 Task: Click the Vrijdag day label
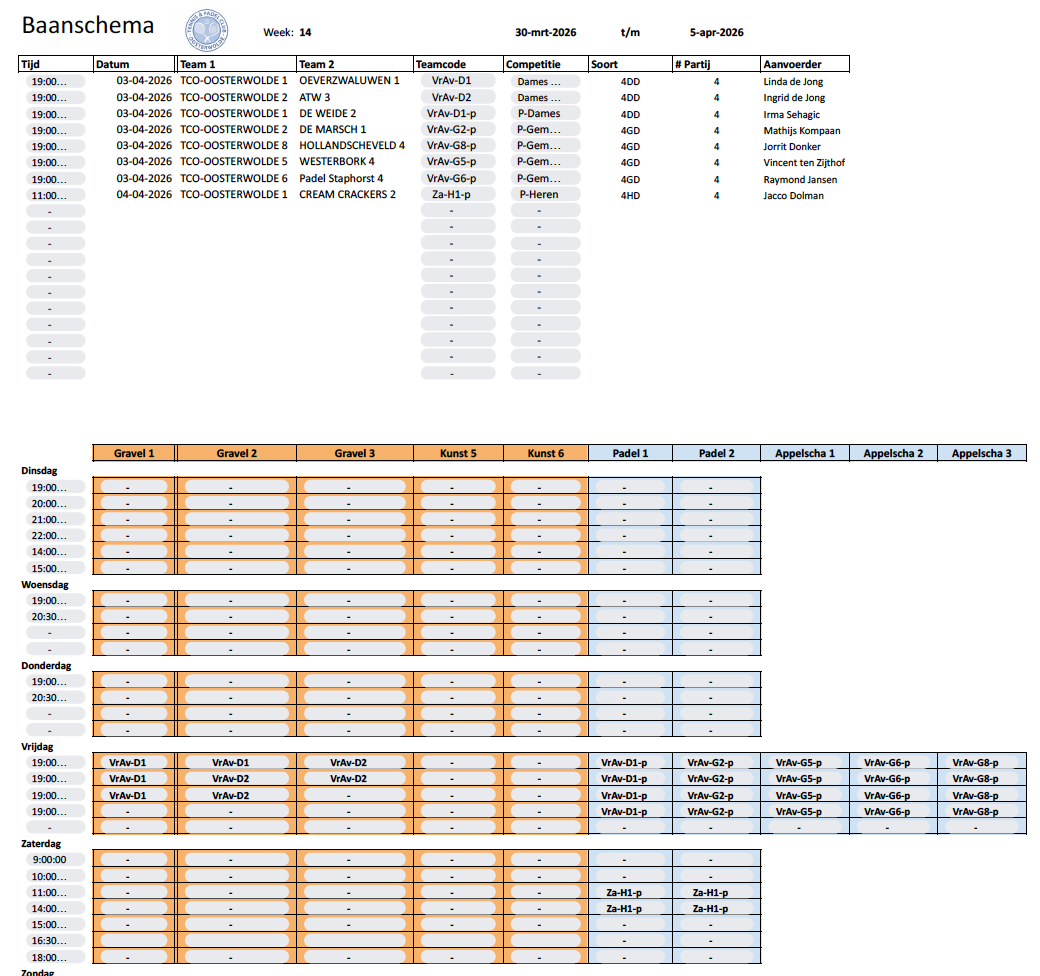37,746
